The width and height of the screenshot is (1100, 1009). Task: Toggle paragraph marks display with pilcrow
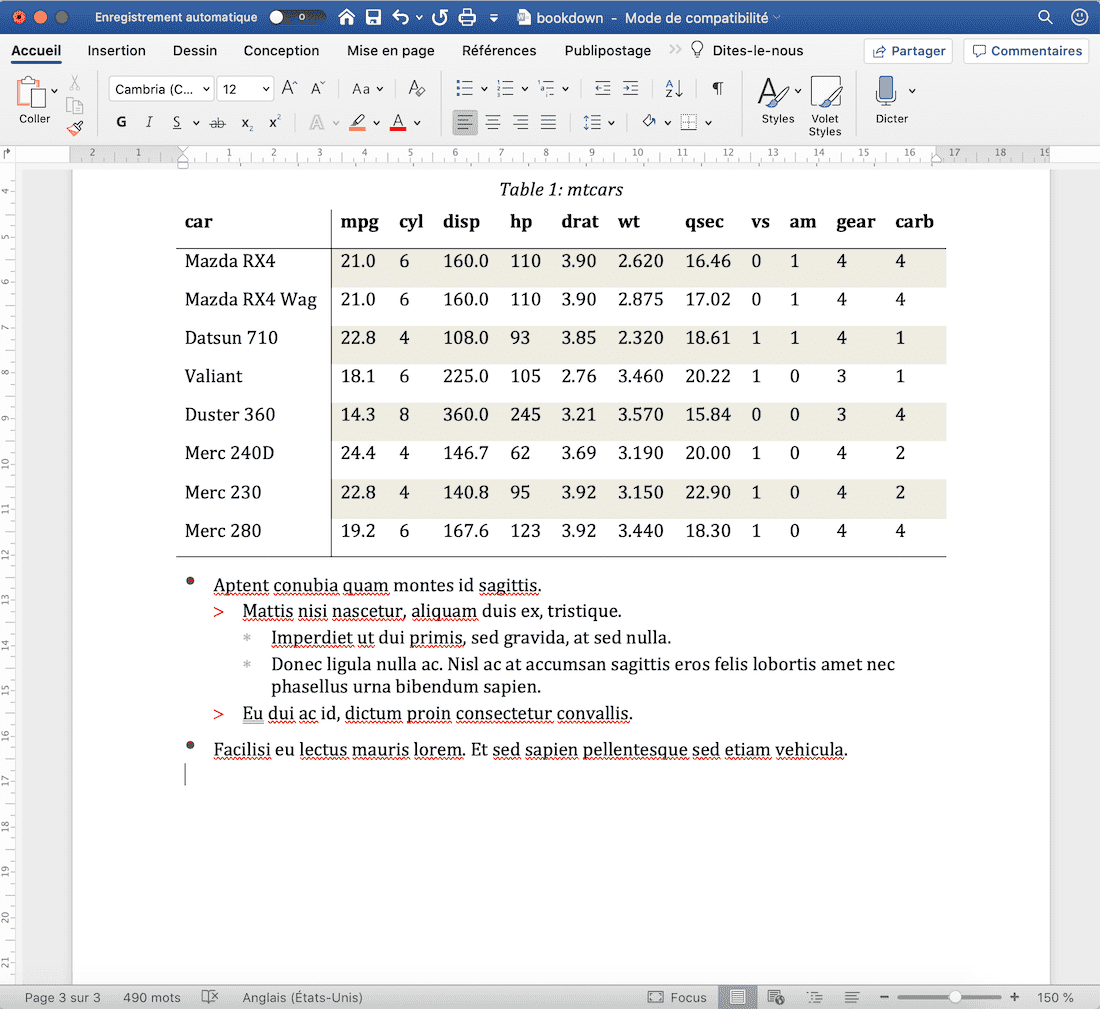click(718, 88)
